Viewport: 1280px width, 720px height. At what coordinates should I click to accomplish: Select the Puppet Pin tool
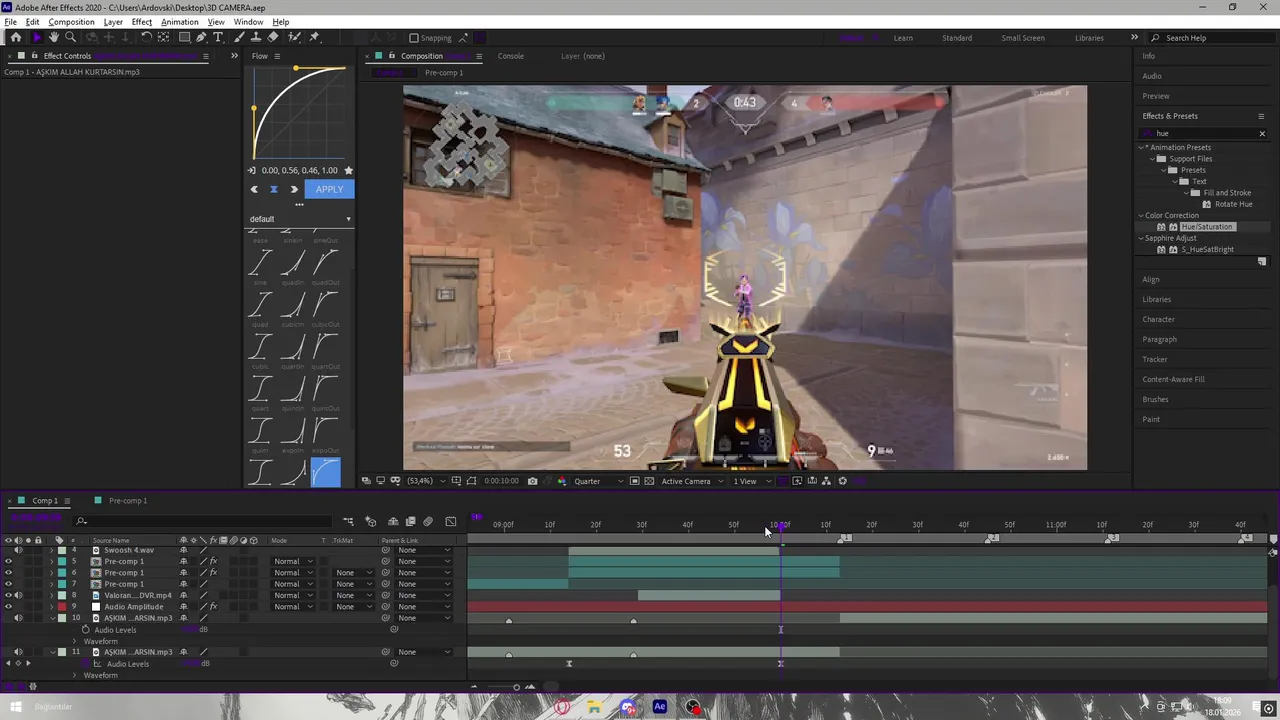point(314,37)
